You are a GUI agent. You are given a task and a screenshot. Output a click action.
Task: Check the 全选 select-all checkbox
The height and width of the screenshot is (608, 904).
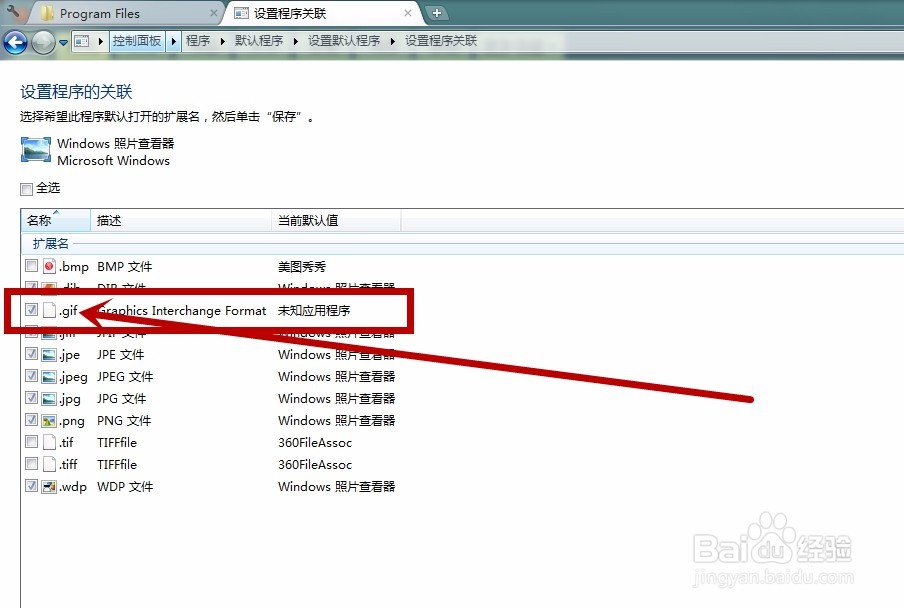(x=26, y=188)
